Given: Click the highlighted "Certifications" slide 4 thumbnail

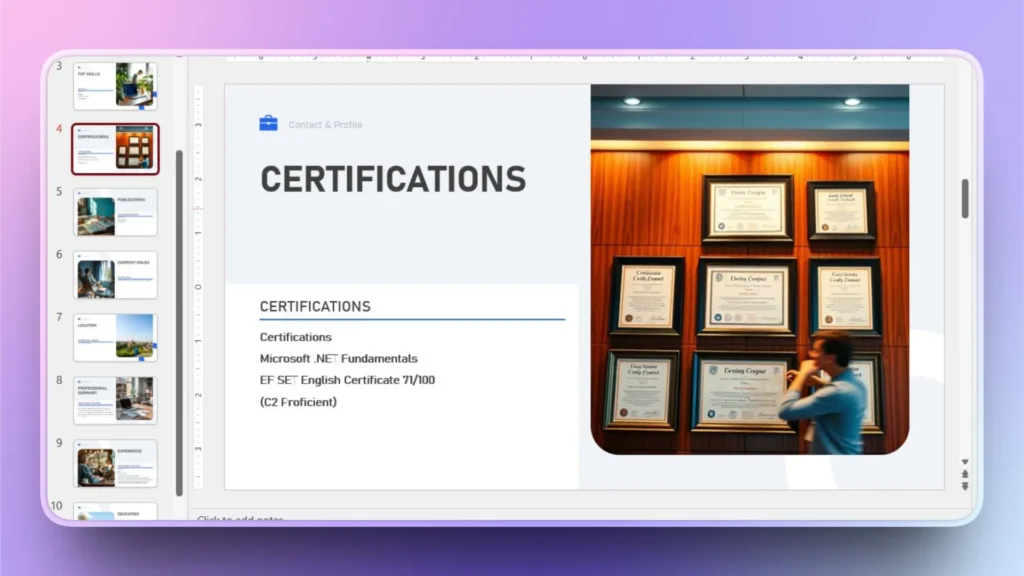Looking at the screenshot, I should tap(114, 148).
